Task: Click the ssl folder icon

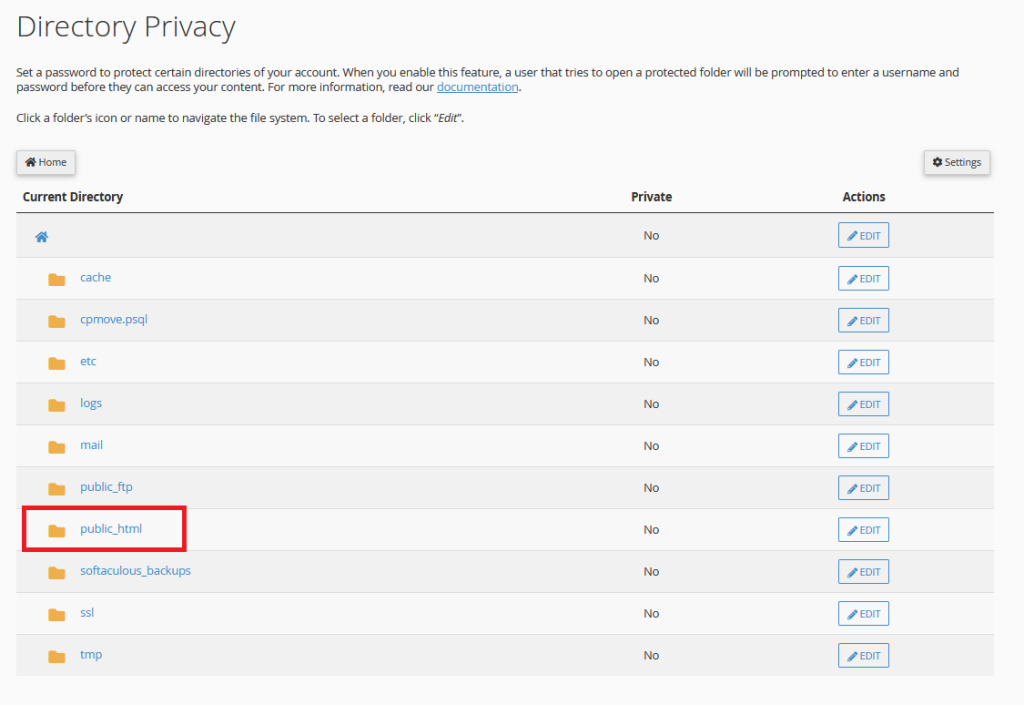Action: click(57, 614)
